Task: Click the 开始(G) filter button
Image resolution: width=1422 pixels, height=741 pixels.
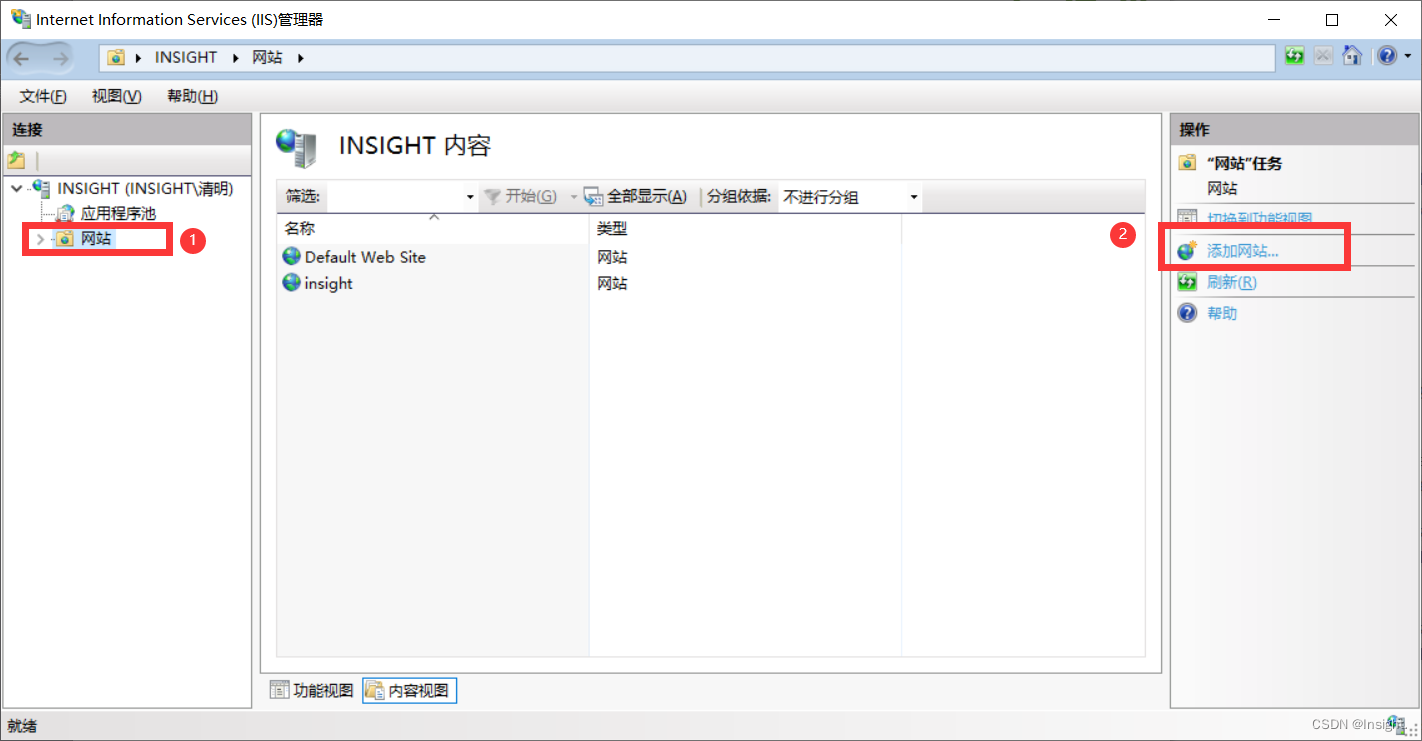Action: tap(521, 196)
